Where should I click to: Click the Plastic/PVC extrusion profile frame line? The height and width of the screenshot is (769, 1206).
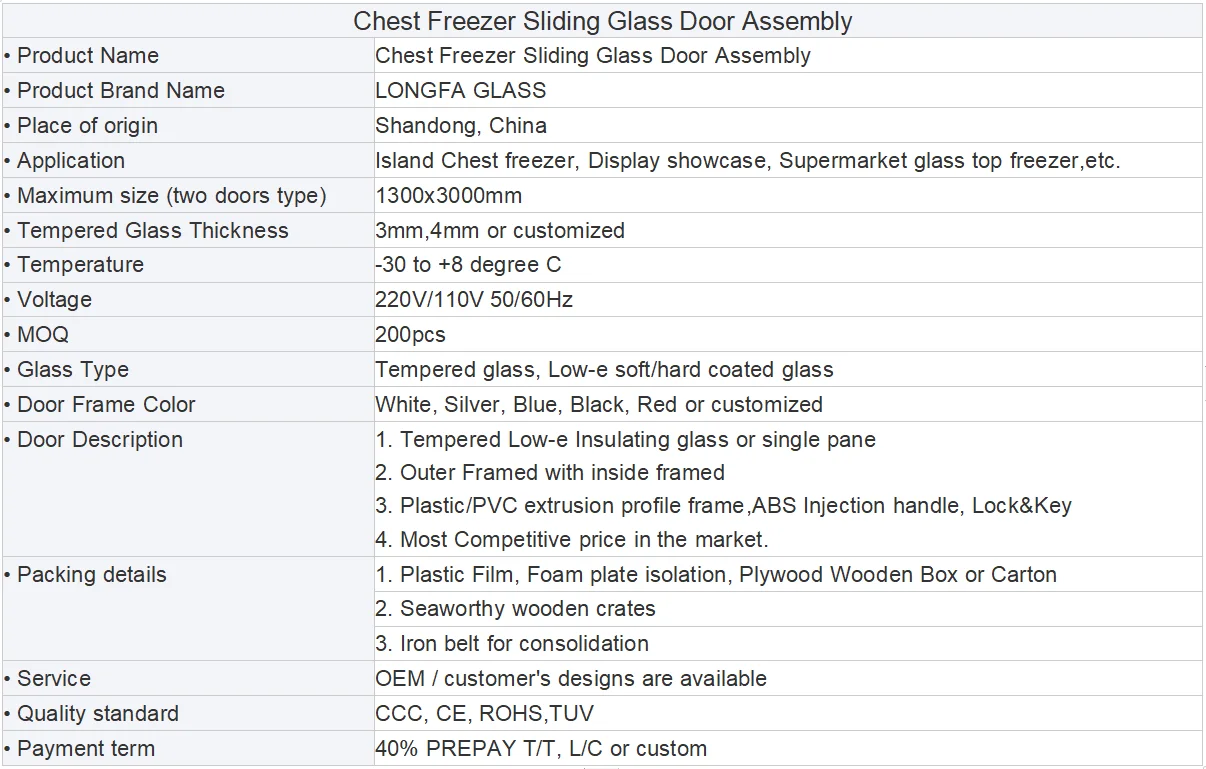(725, 505)
